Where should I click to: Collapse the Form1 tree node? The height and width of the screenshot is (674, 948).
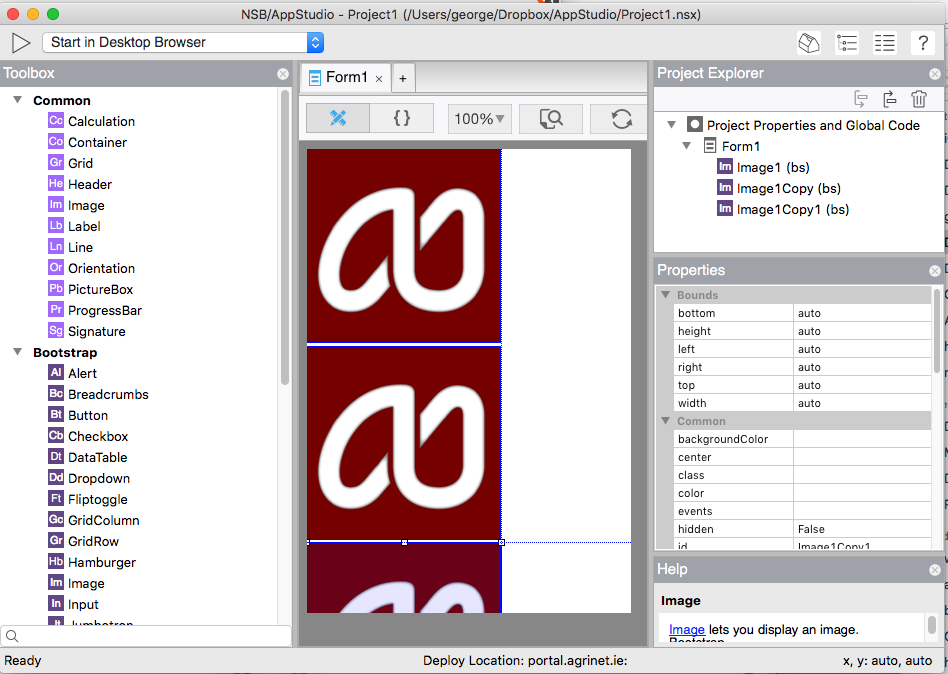(x=686, y=146)
